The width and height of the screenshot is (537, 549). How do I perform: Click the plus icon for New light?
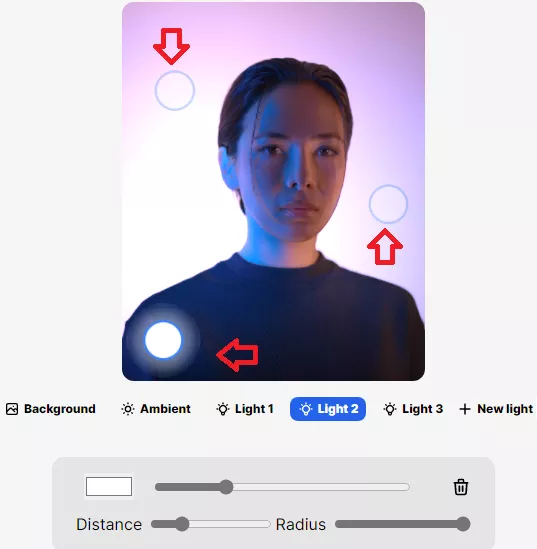(x=465, y=409)
